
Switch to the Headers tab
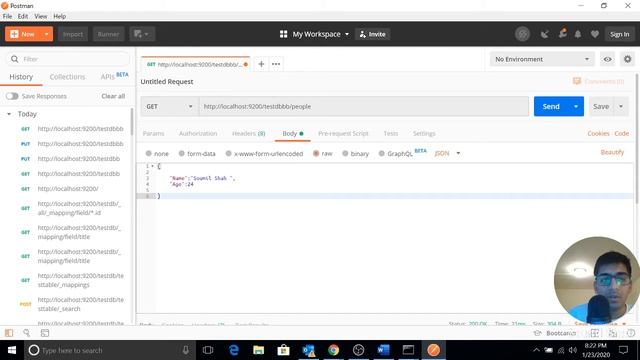point(249,133)
